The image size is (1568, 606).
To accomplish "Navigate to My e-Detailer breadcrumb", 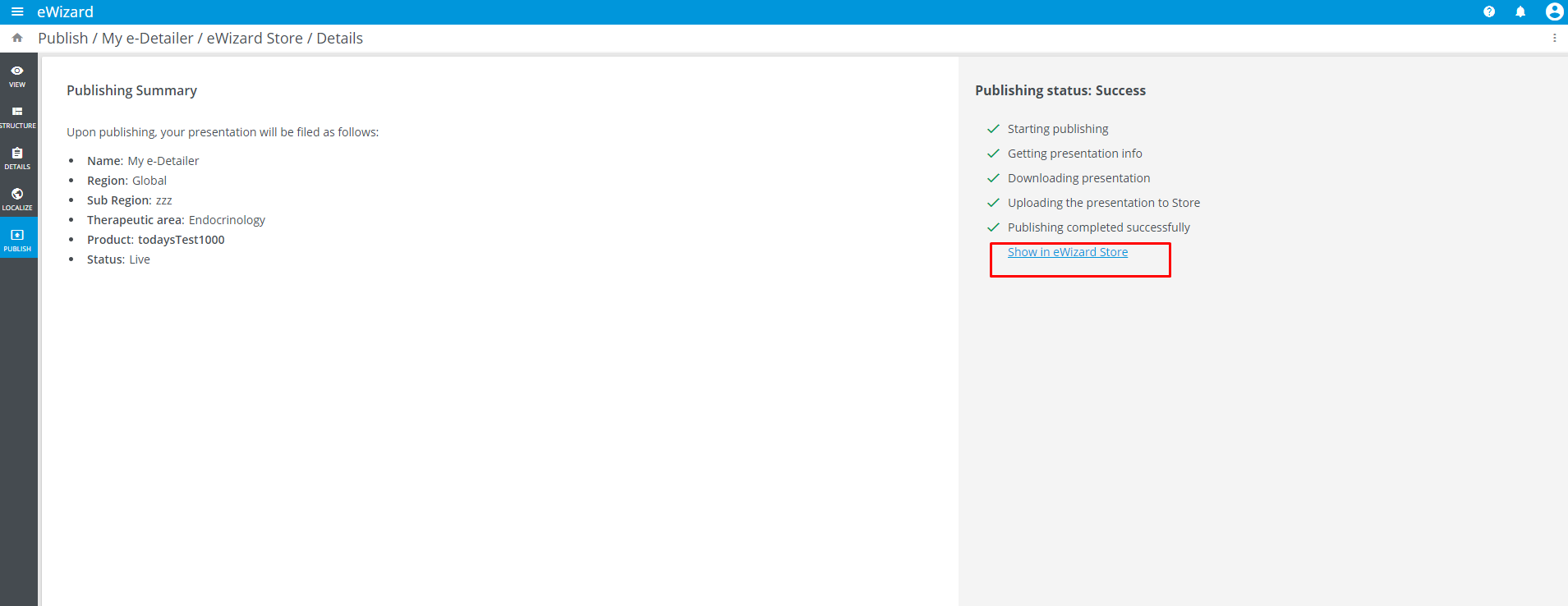I will (147, 39).
